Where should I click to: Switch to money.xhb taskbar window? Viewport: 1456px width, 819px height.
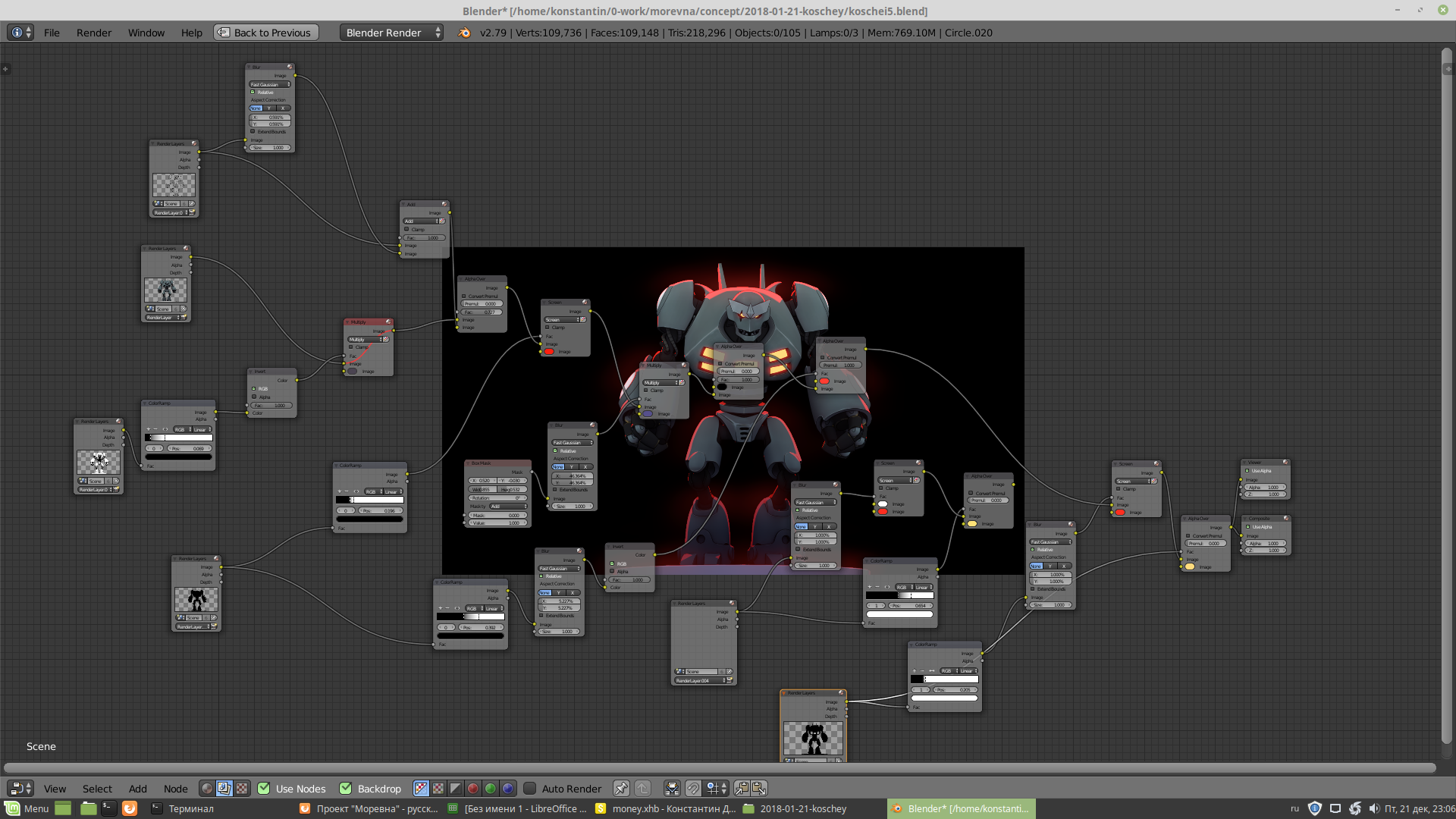click(665, 808)
